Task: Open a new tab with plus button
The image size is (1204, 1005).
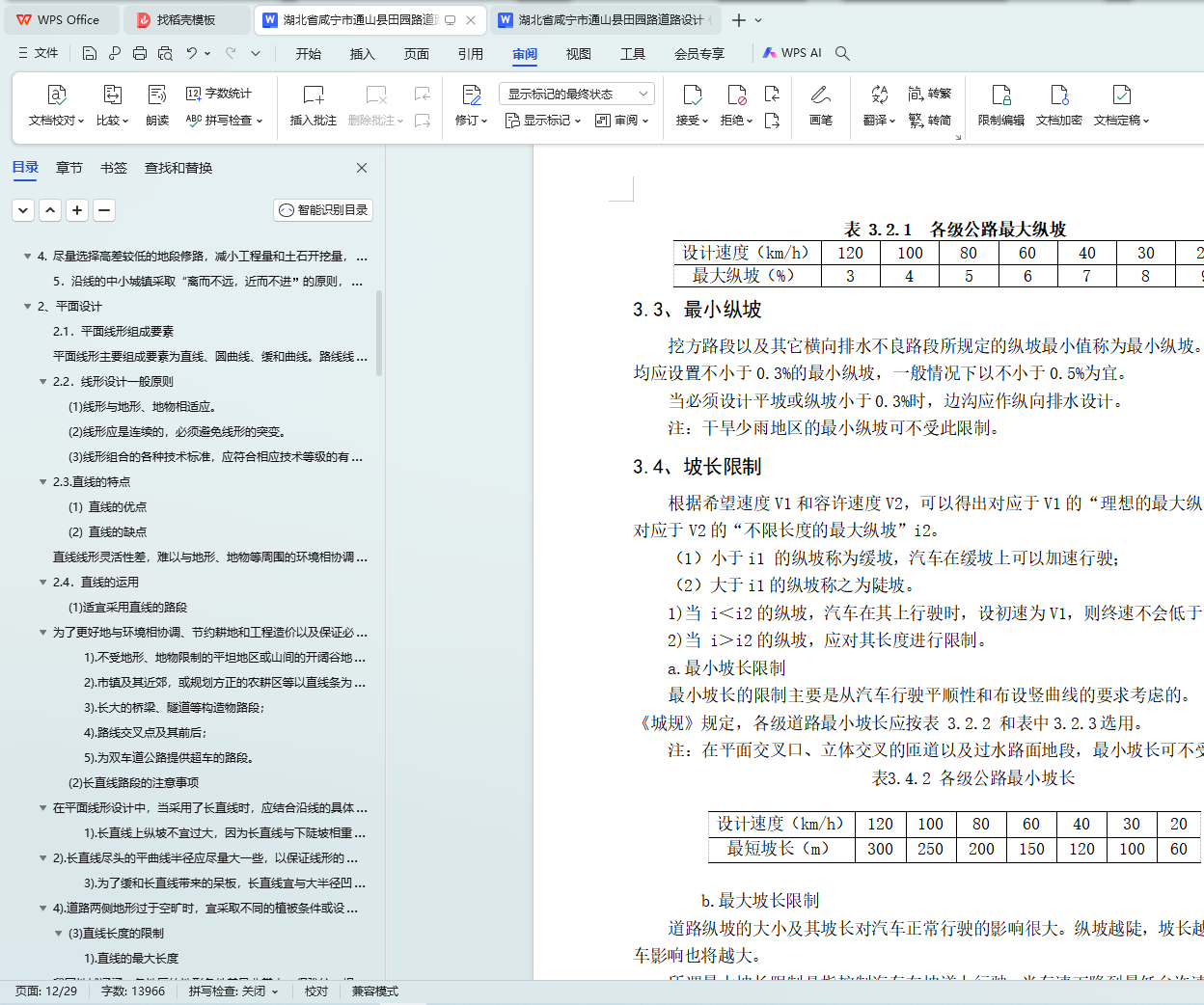Action: tap(738, 19)
